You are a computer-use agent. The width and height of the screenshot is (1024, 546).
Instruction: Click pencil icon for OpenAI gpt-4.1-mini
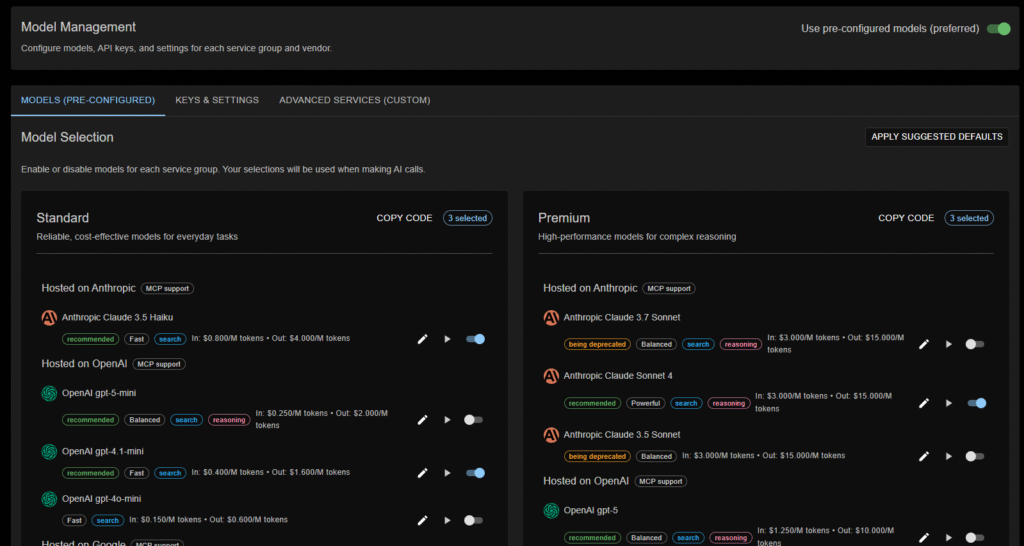point(422,473)
